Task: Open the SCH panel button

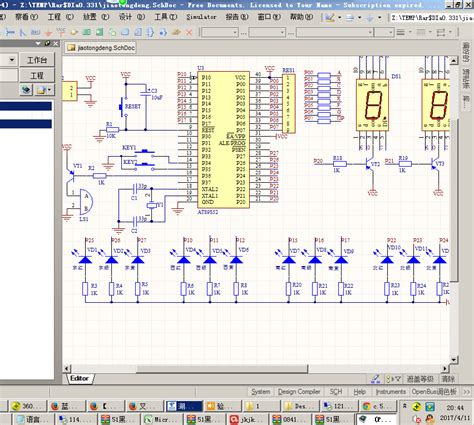Action: 336,392
